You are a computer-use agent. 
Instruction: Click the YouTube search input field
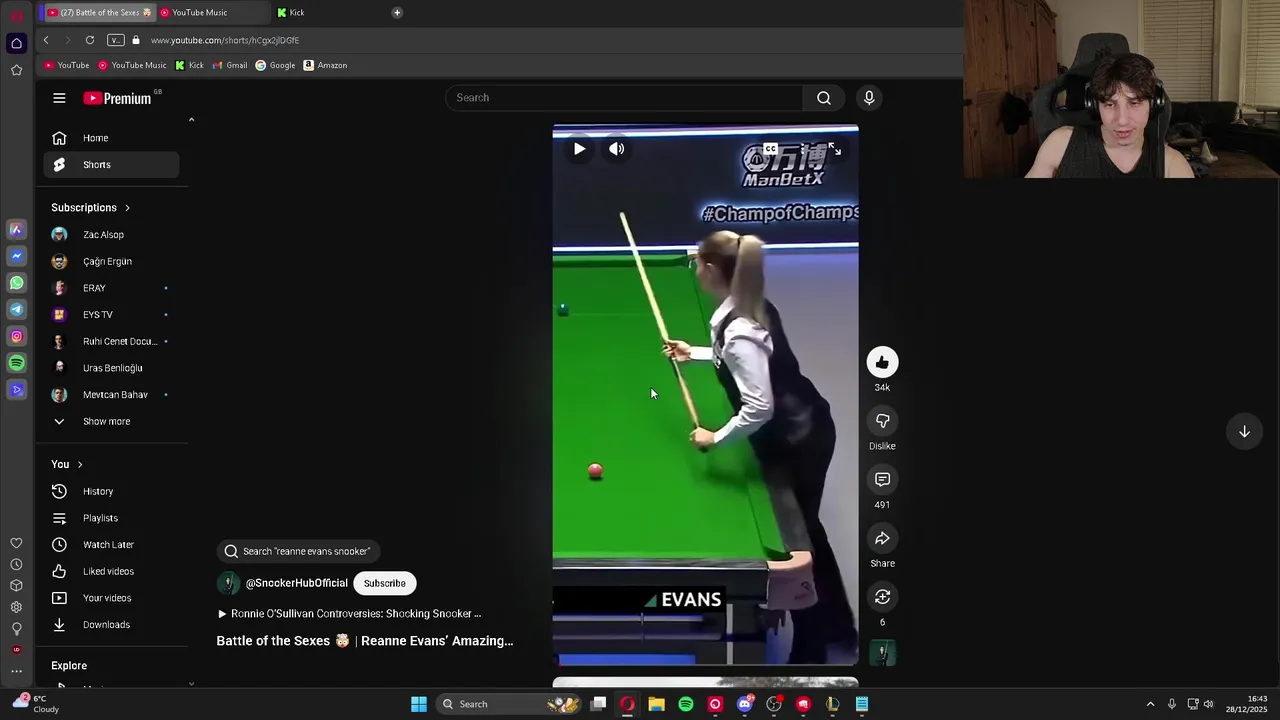pyautogui.click(x=624, y=97)
